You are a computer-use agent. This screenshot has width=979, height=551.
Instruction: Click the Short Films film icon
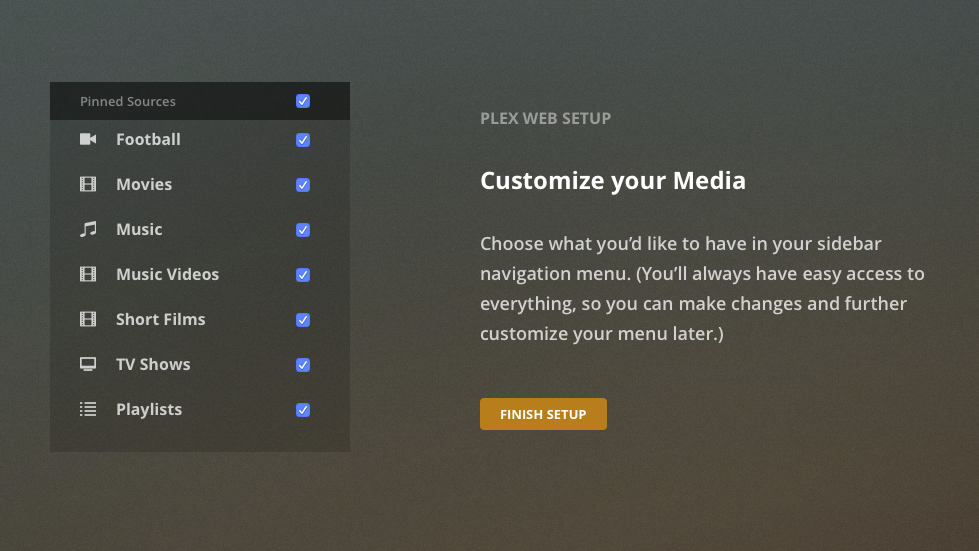tap(88, 319)
